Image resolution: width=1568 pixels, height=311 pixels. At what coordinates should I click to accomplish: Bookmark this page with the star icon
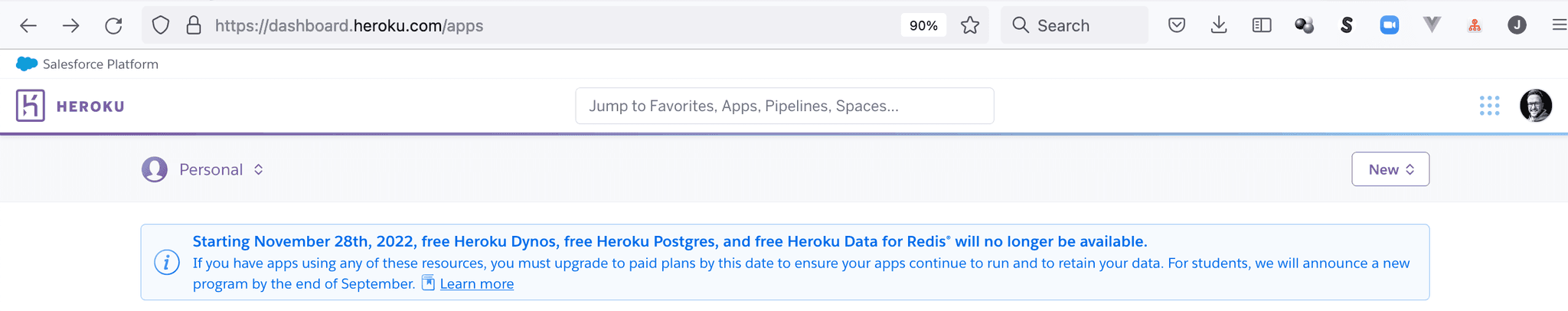970,25
